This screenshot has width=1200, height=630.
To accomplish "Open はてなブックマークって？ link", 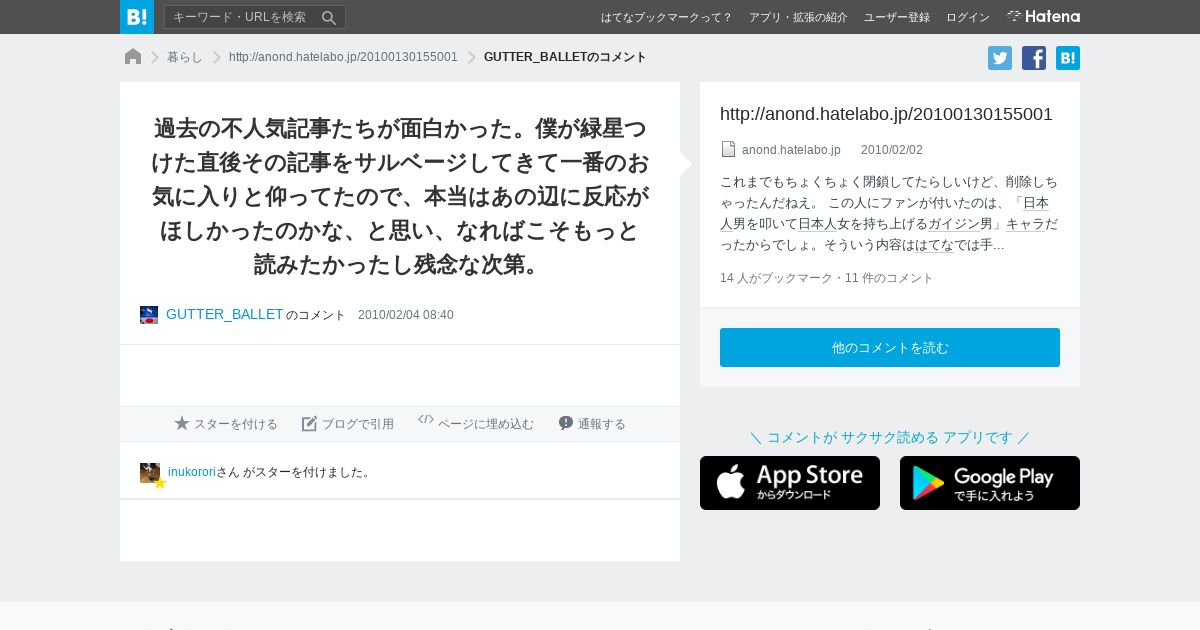I will tap(667, 17).
